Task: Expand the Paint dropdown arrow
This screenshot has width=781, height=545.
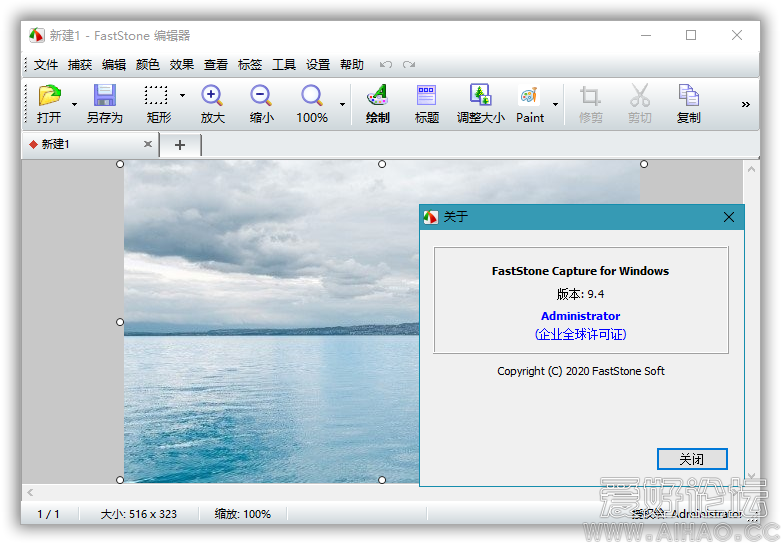Action: pyautogui.click(x=555, y=104)
